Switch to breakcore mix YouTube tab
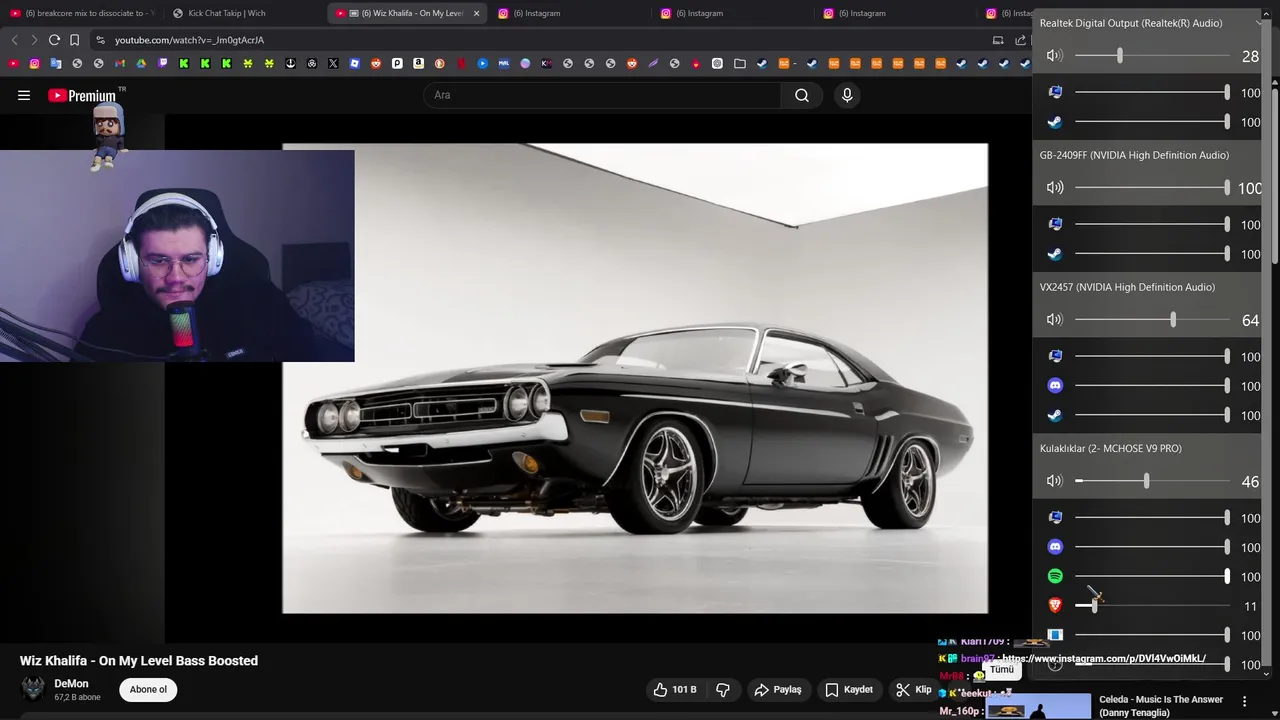This screenshot has height=720, width=1280. click(x=82, y=13)
